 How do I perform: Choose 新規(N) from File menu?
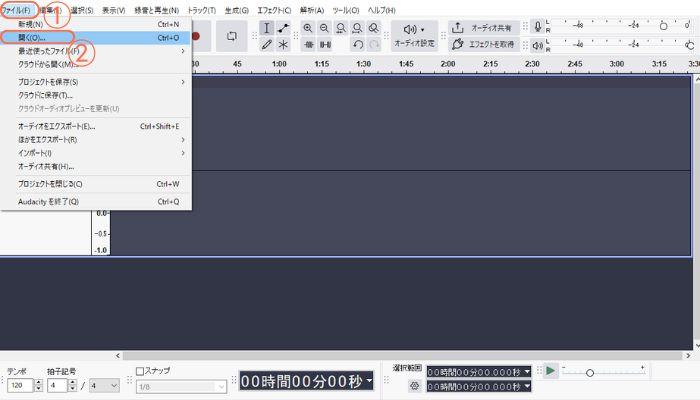tap(96, 24)
